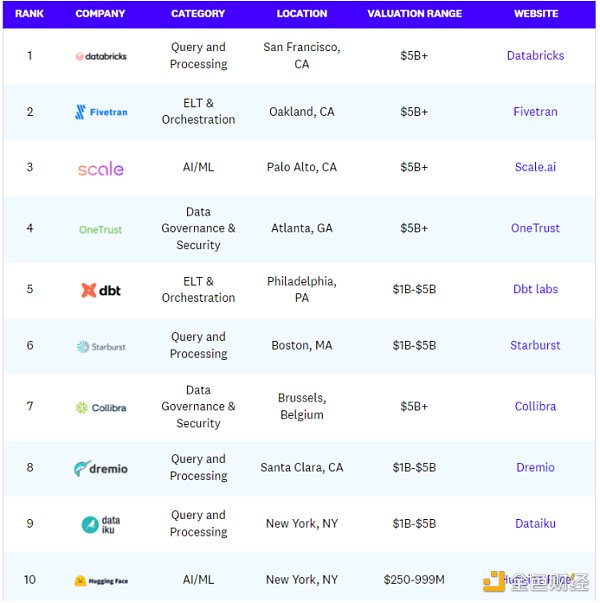This screenshot has width=600, height=603.
Task: Click the Scale logo in row 3
Action: tap(101, 169)
